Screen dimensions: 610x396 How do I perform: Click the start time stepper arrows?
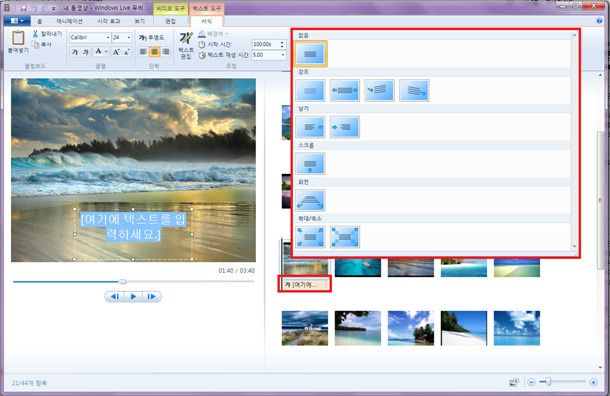coord(282,44)
